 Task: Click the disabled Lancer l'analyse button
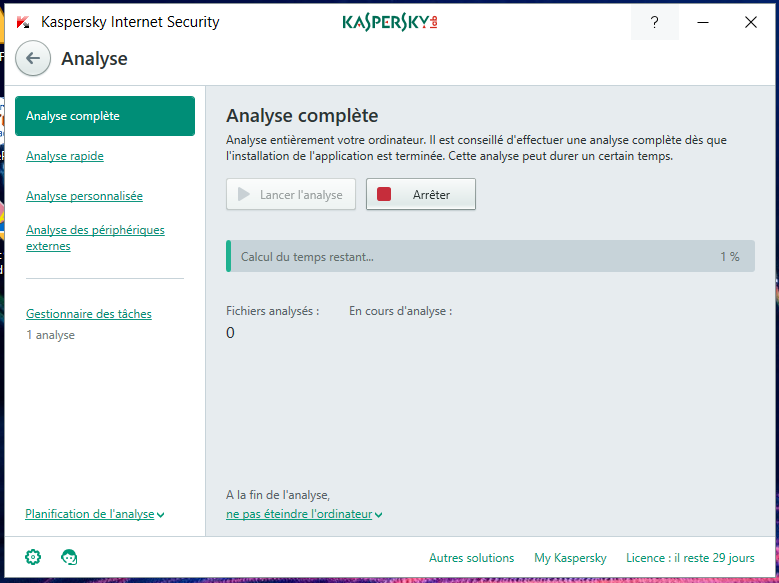pos(291,194)
